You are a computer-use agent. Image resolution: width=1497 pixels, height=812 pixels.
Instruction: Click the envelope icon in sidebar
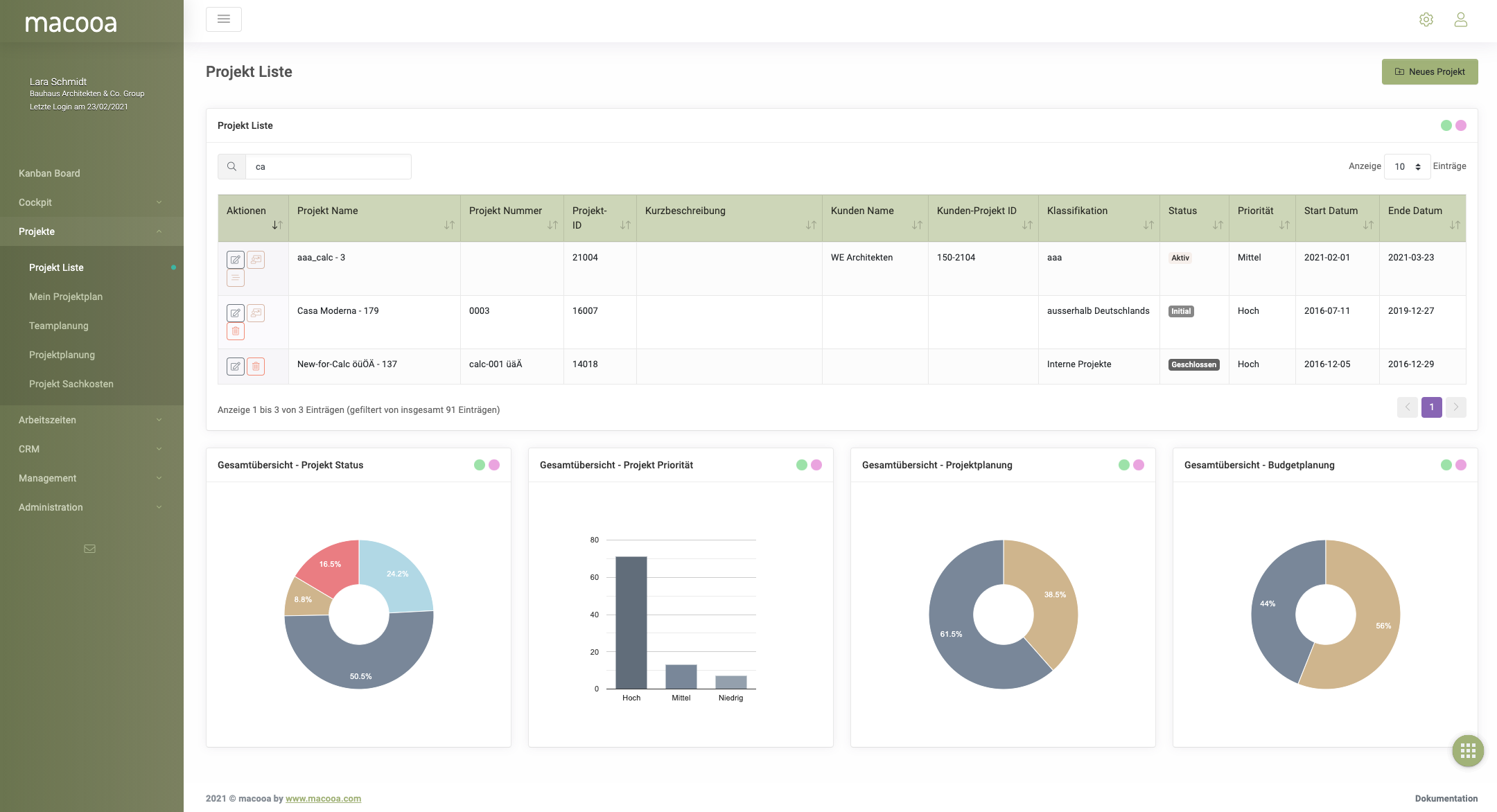pyautogui.click(x=89, y=549)
